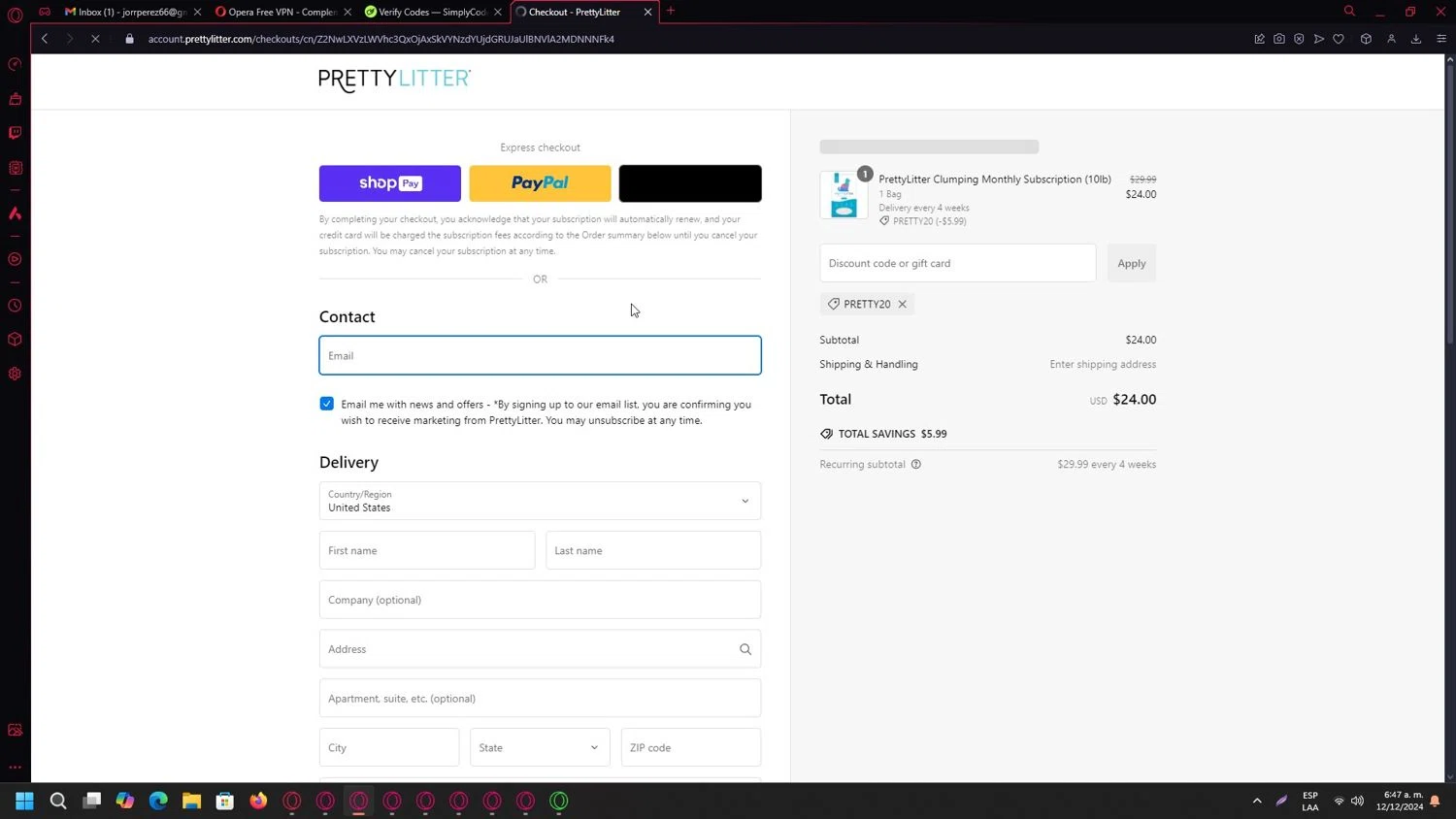Click the search tabs magnifier icon

(x=1349, y=12)
